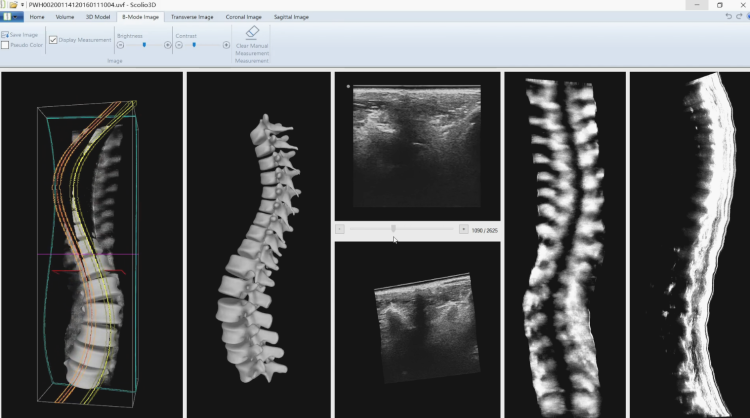Switch to the 3D Model tab

point(99,17)
